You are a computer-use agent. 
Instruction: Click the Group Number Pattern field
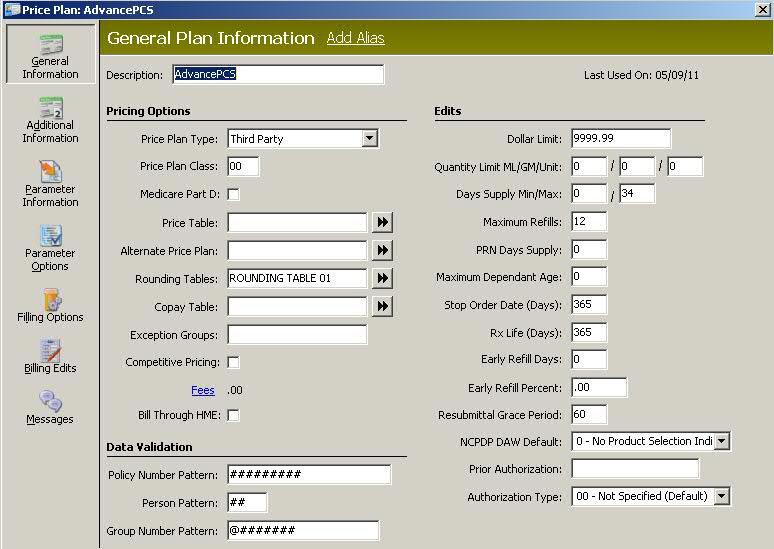click(x=303, y=530)
